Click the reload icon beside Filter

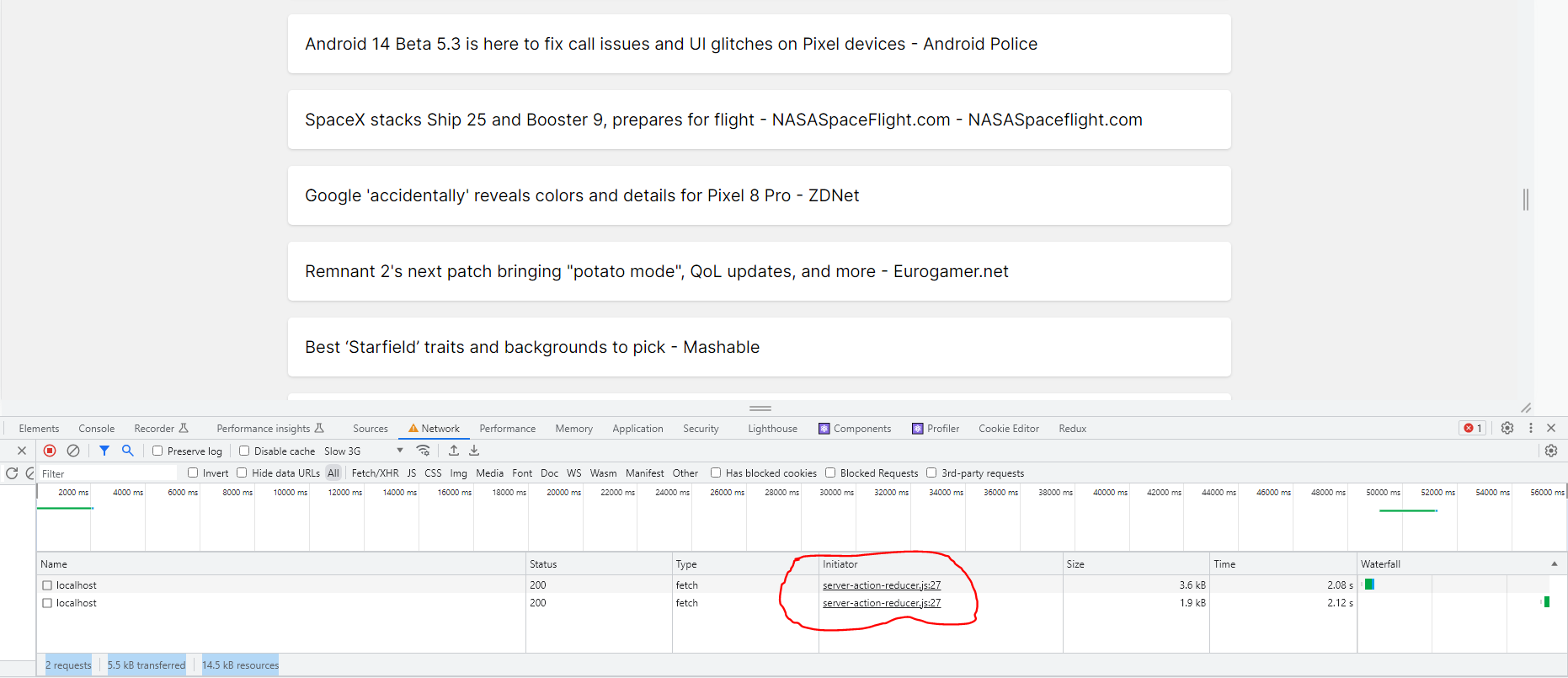pyautogui.click(x=12, y=473)
